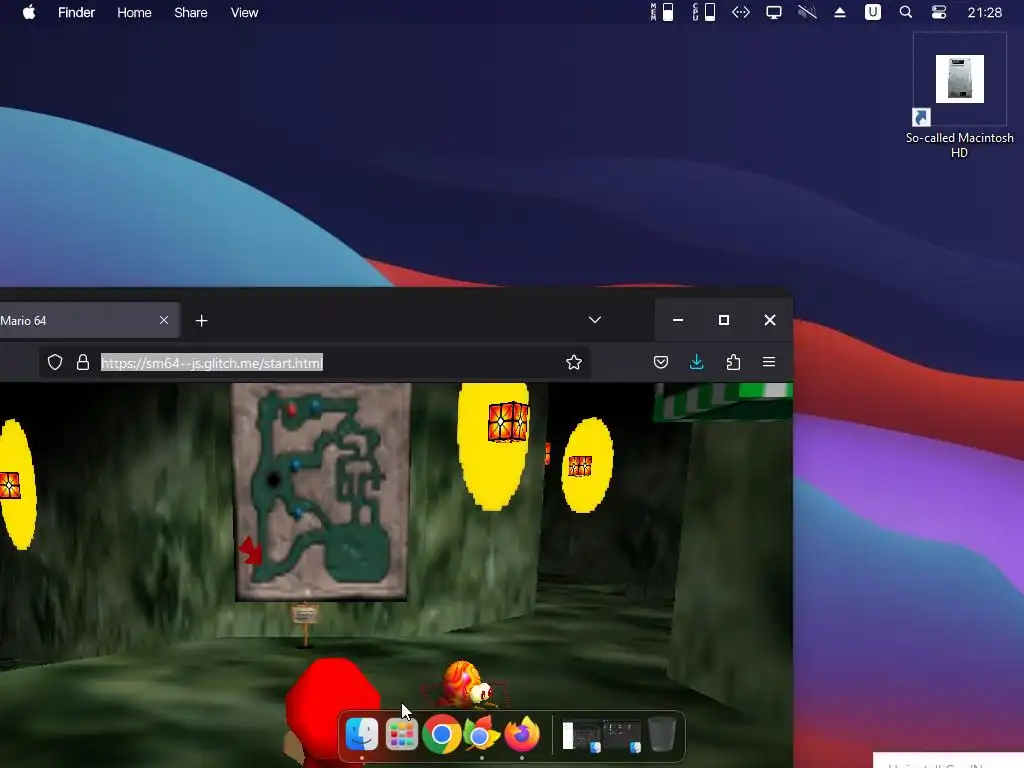Viewport: 1024px width, 768px height.
Task: Open the extensions puzzle icon
Action: coord(733,362)
